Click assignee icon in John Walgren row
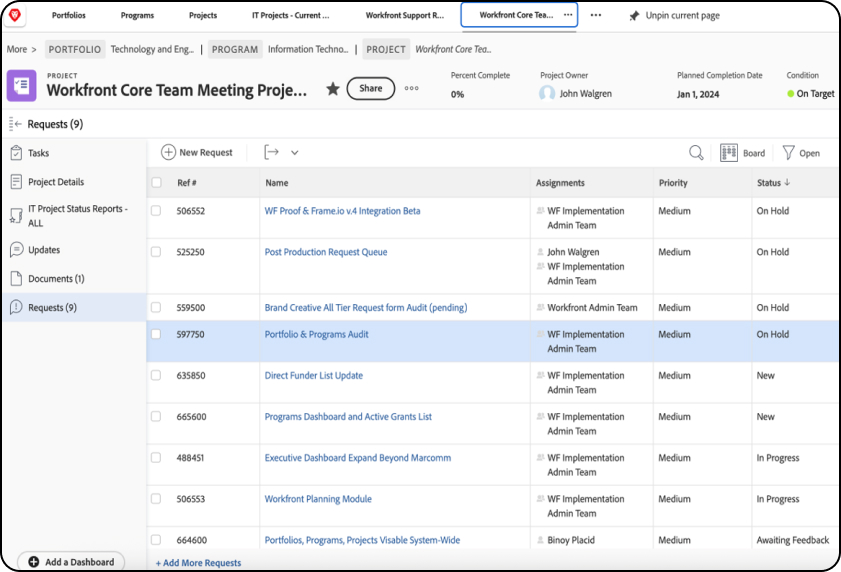The image size is (841, 572). point(540,252)
